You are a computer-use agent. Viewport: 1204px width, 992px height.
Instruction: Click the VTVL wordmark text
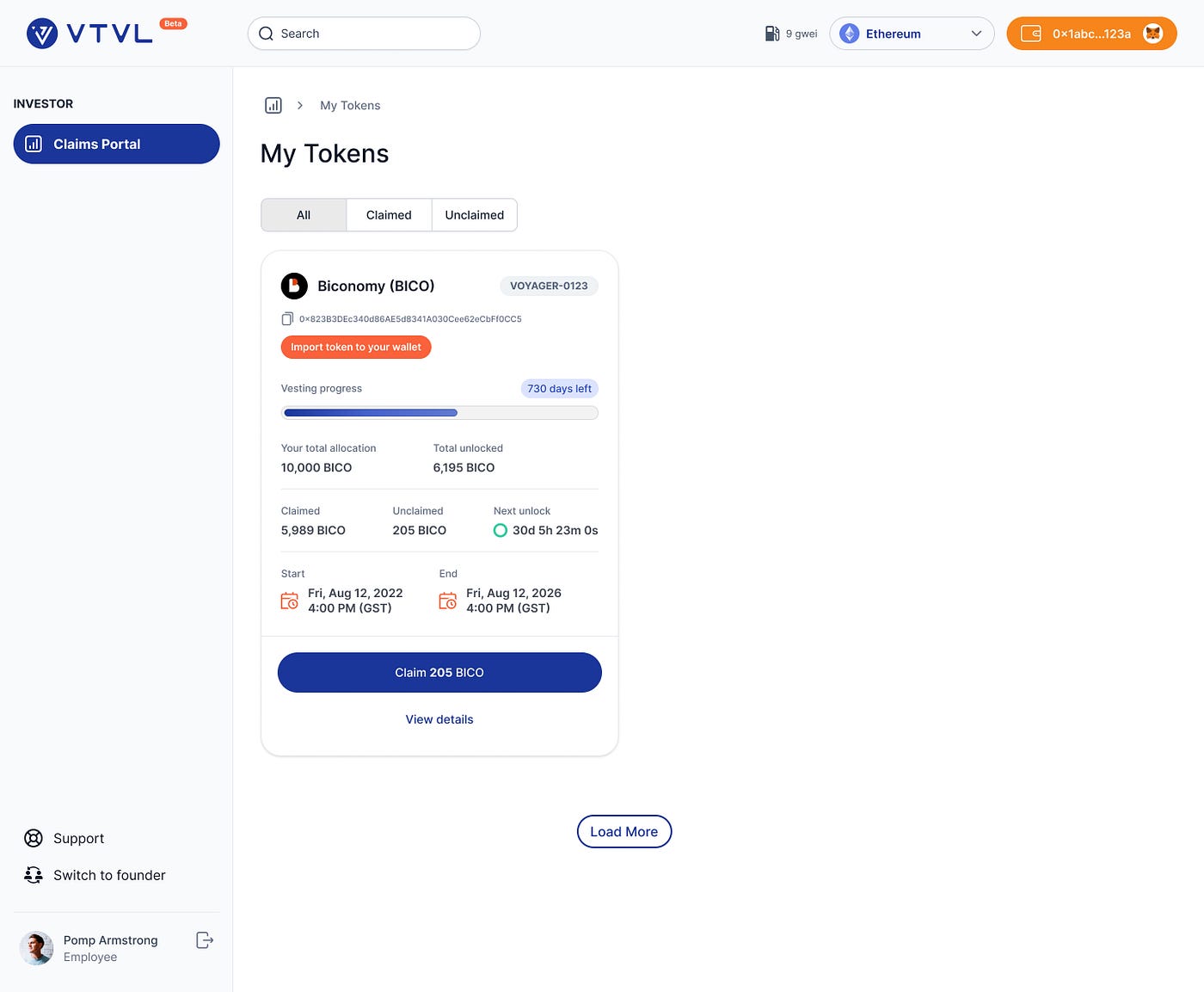point(109,34)
